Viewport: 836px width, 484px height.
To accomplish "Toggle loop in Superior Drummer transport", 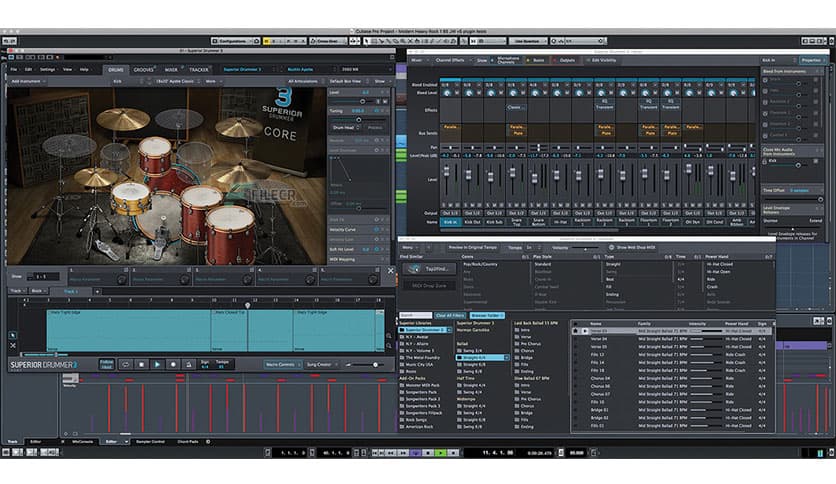I will coord(126,365).
